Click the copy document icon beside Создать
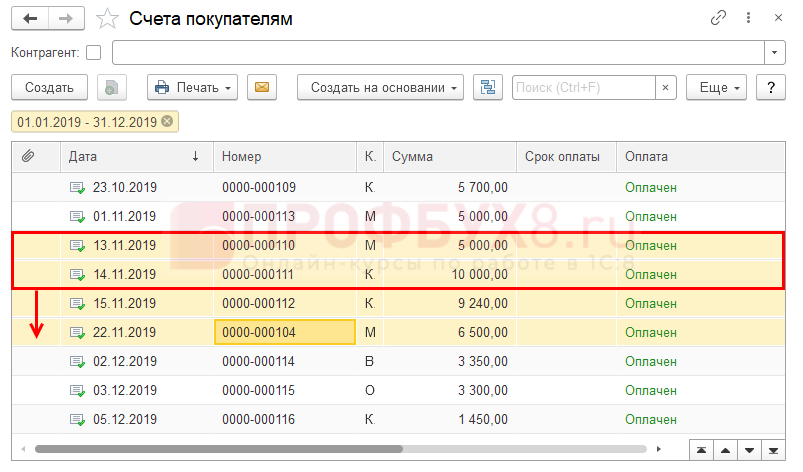The width and height of the screenshot is (803, 472). pyautogui.click(x=111, y=88)
